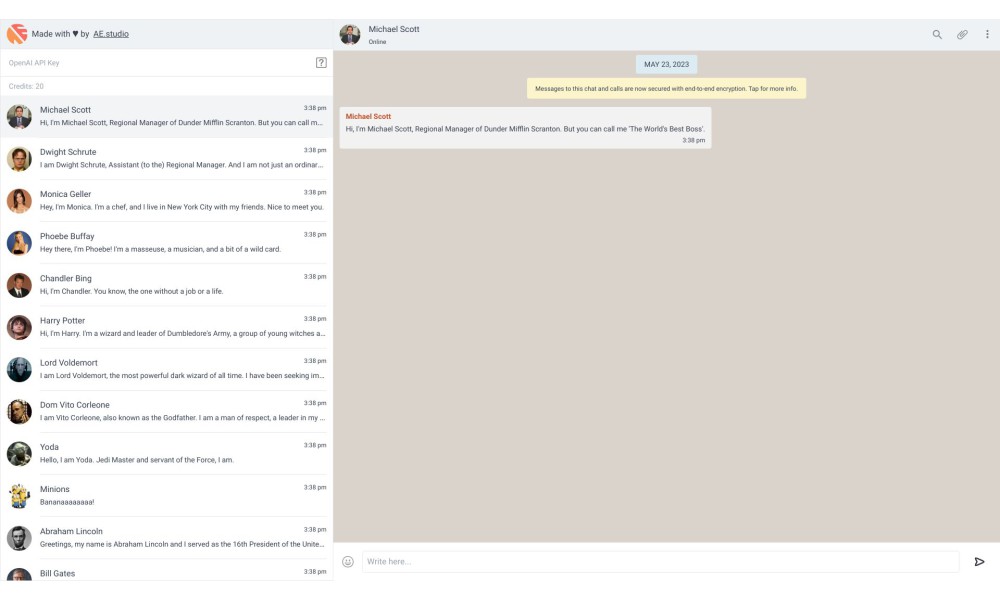Click the Online status under Michael Scott
The image size is (1000, 600).
(x=377, y=42)
